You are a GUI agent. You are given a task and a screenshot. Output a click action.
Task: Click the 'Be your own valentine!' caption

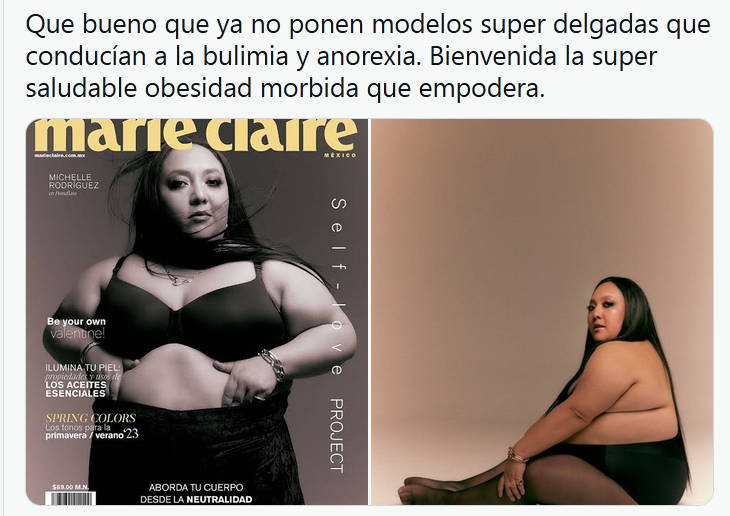[x=76, y=328]
